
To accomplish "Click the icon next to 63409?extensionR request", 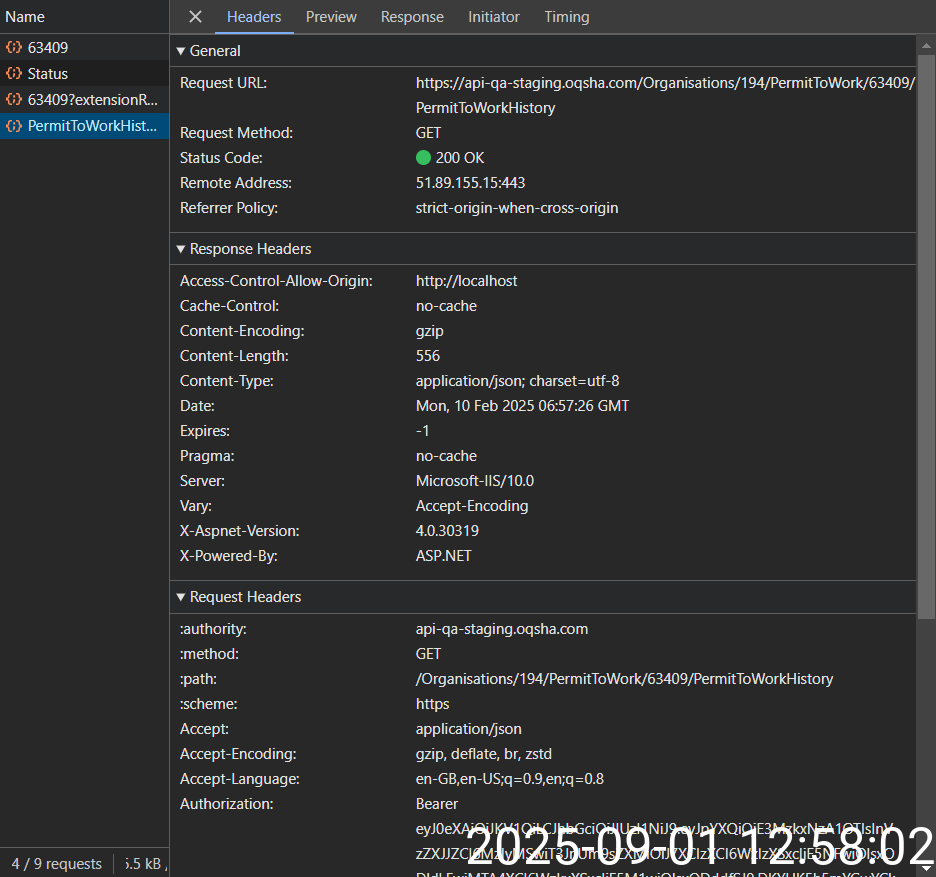I will click(x=14, y=100).
